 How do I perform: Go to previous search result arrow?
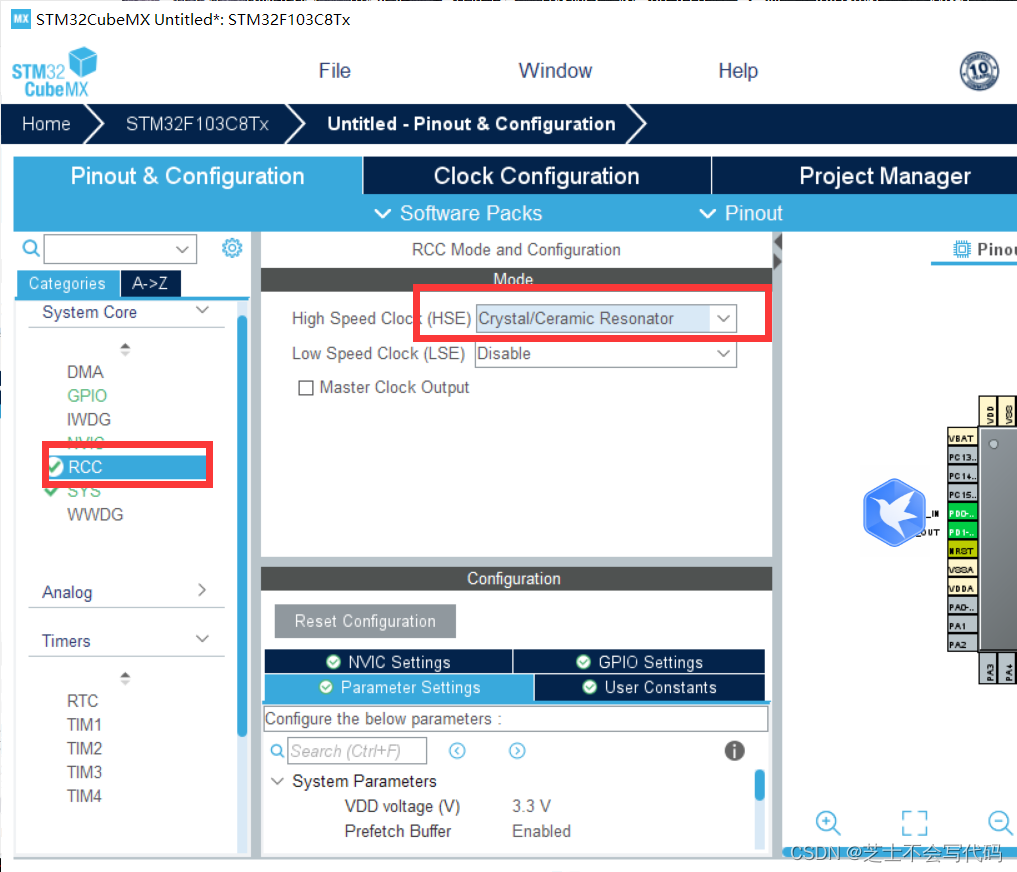pos(457,751)
